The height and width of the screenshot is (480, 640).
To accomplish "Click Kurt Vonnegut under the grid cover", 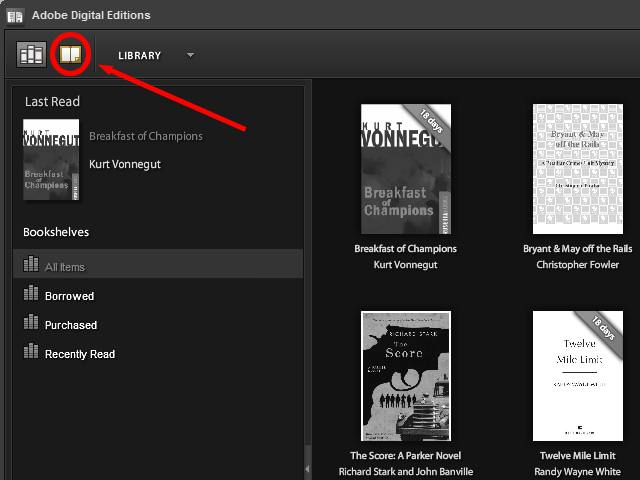I will point(405,264).
